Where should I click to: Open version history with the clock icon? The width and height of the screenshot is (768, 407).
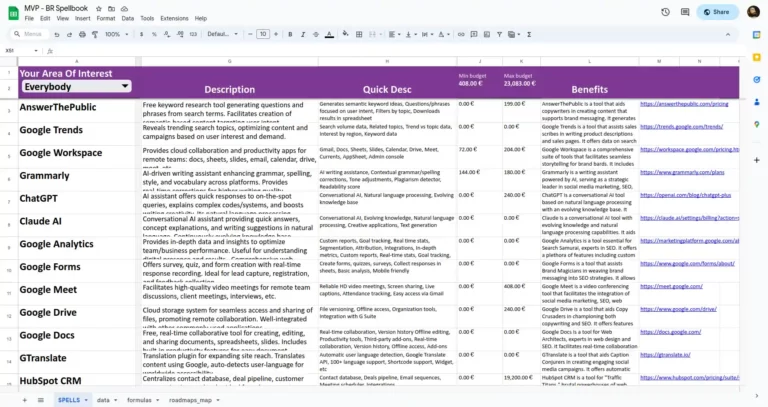665,12
